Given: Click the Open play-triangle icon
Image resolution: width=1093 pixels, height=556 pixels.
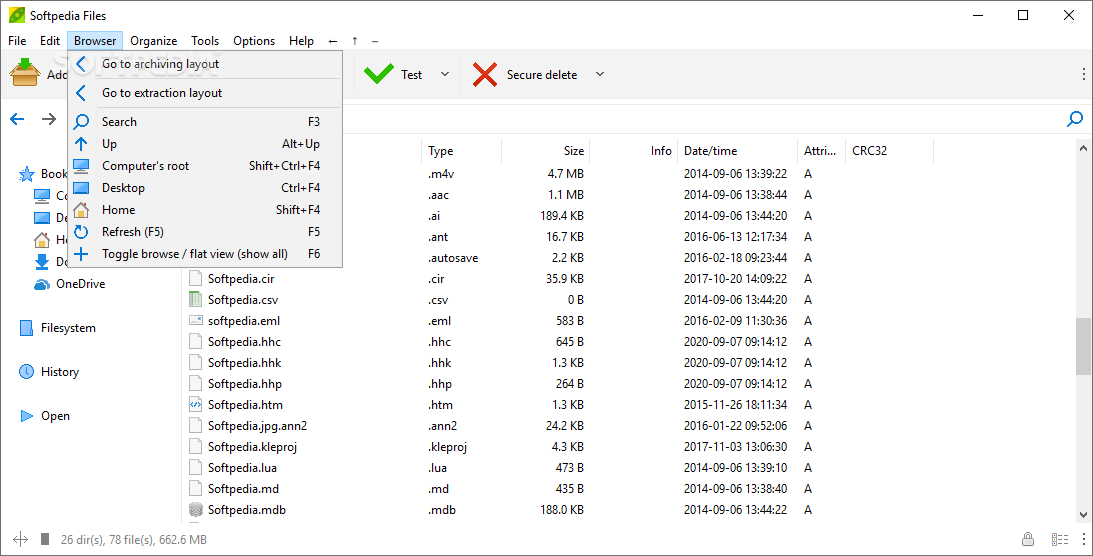Looking at the screenshot, I should 27,416.
